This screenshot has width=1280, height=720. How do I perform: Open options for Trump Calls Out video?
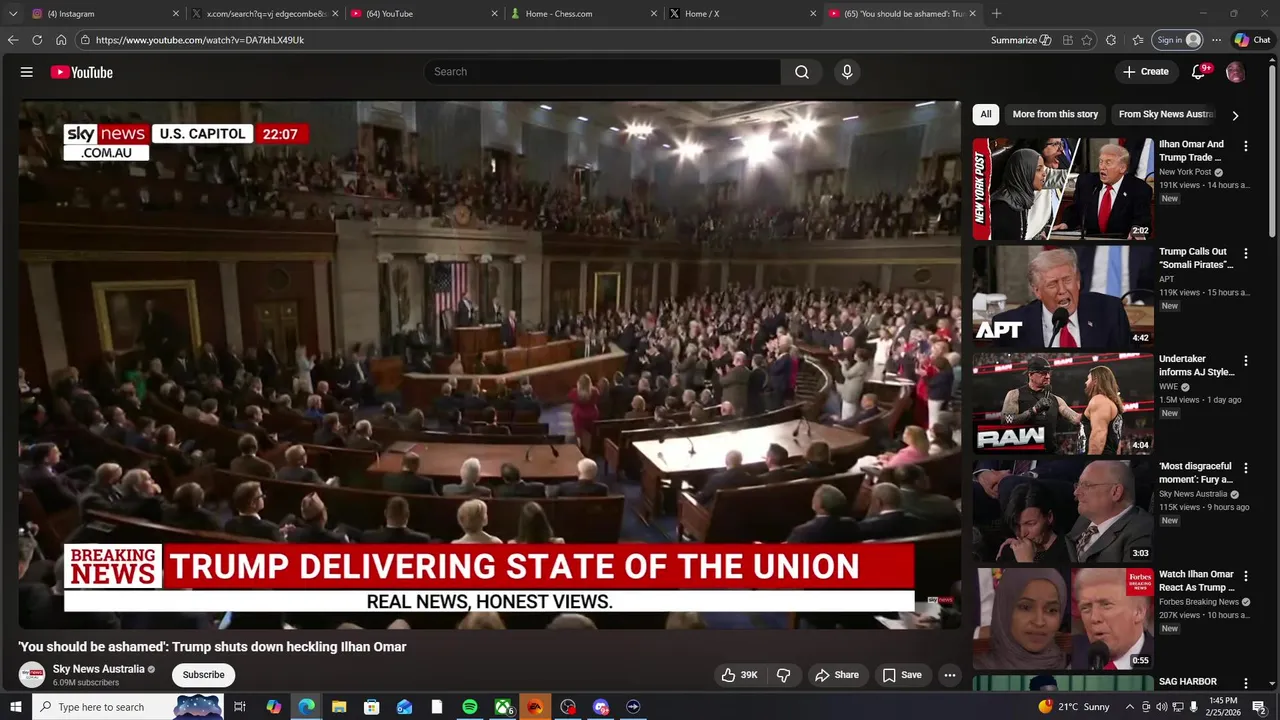pyautogui.click(x=1245, y=253)
